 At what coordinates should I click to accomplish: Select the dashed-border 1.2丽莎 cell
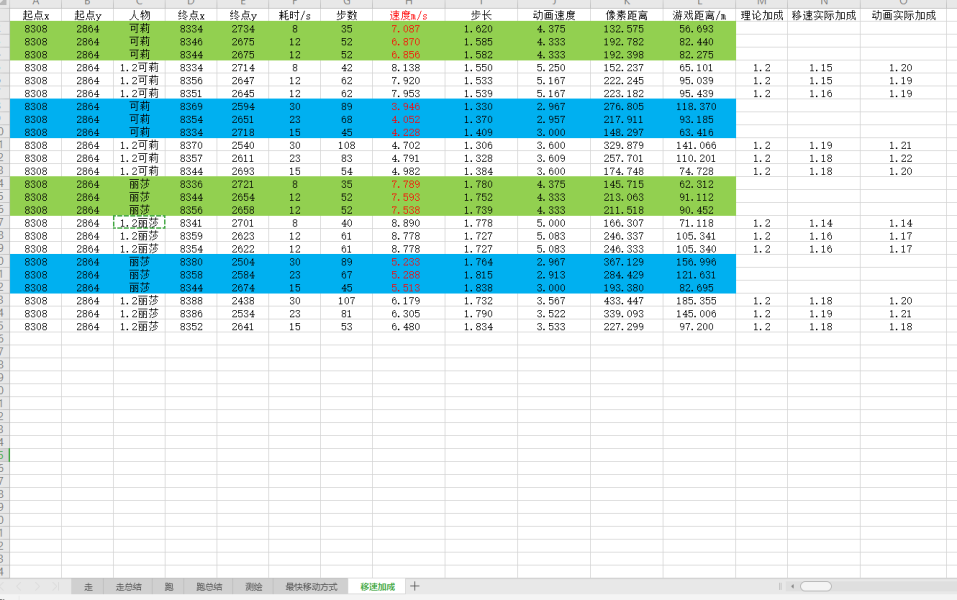(x=139, y=223)
